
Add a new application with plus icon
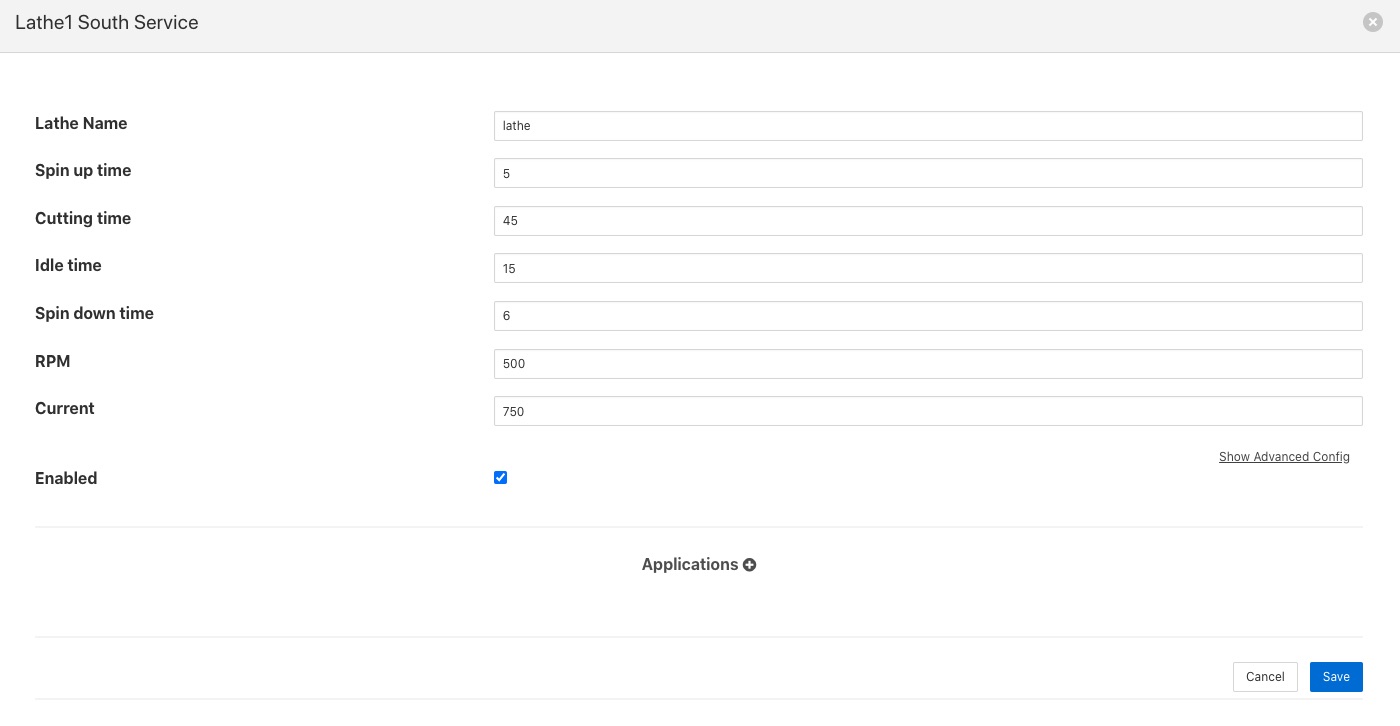(x=750, y=565)
